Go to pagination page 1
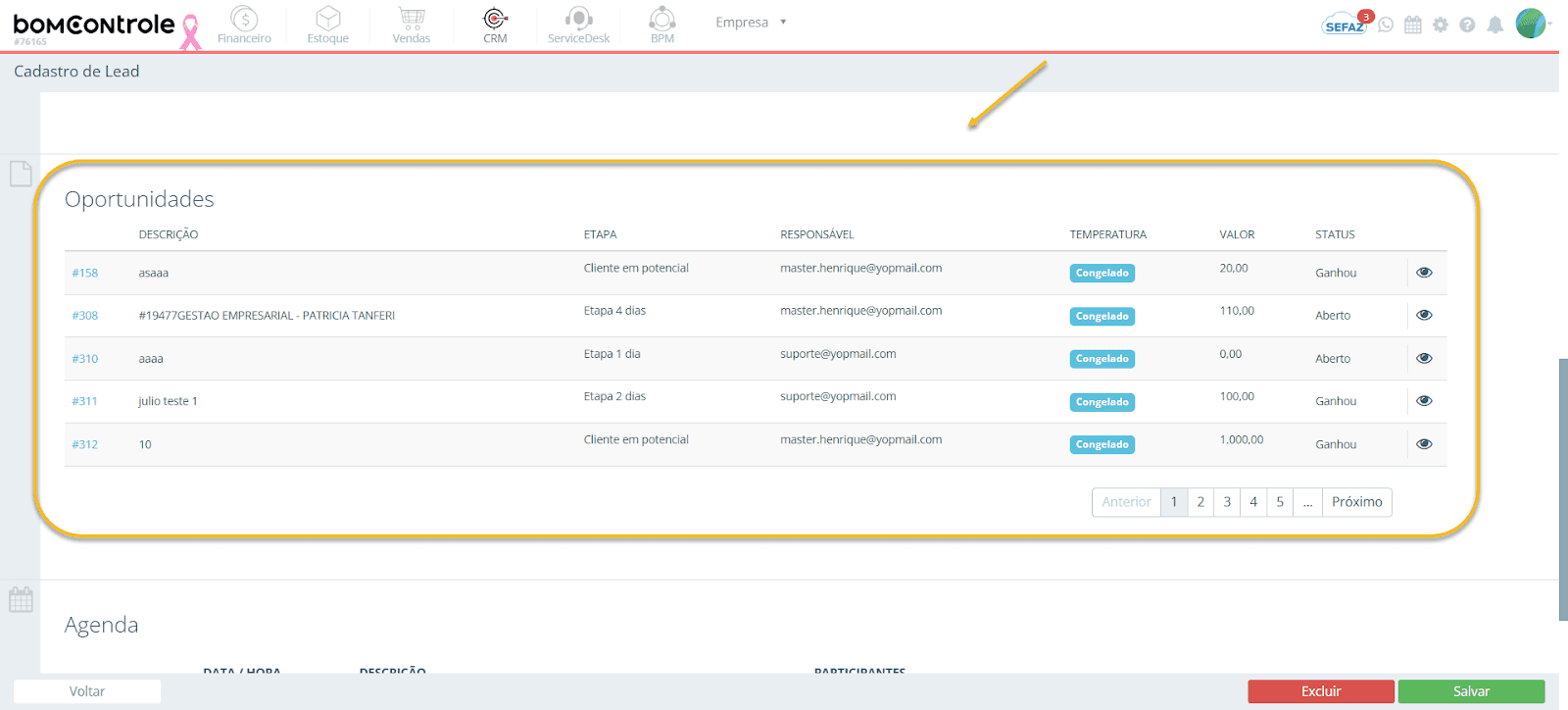This screenshot has height=710, width=1568. [x=1174, y=502]
